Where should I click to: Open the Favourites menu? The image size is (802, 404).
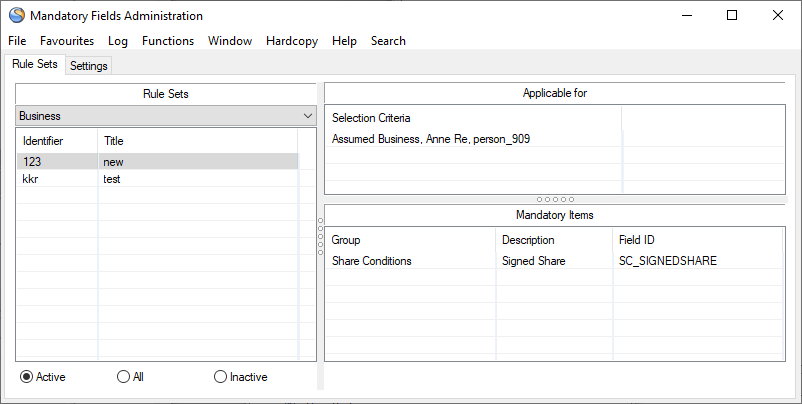pyautogui.click(x=67, y=41)
